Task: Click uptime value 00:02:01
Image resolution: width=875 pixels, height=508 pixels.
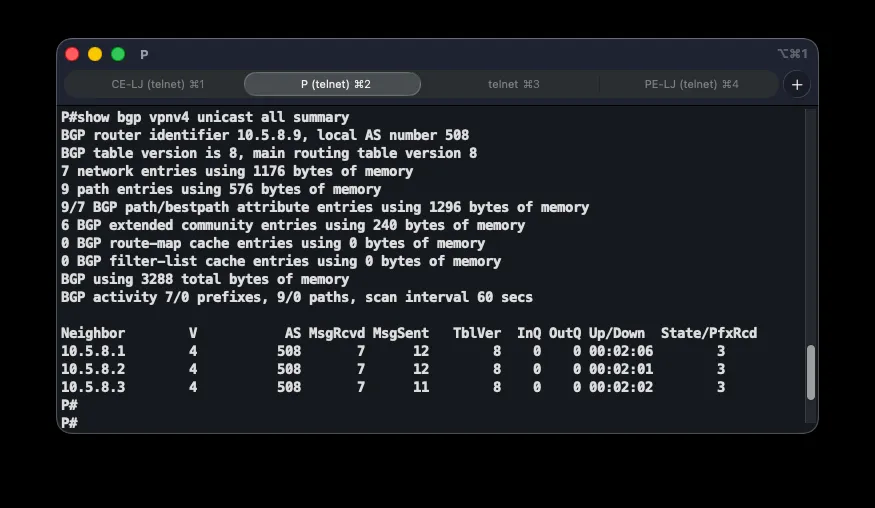Action: pyautogui.click(x=621, y=369)
